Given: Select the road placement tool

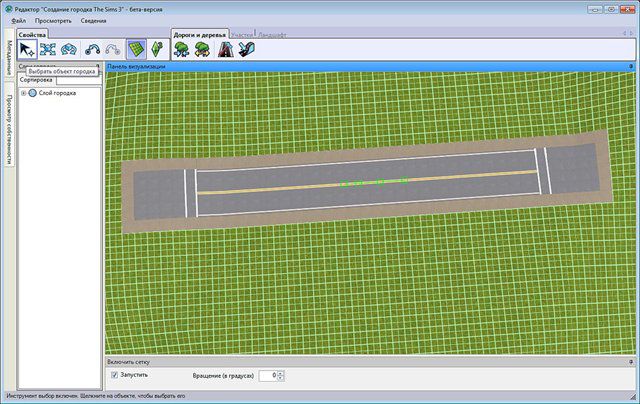Looking at the screenshot, I should (225, 49).
